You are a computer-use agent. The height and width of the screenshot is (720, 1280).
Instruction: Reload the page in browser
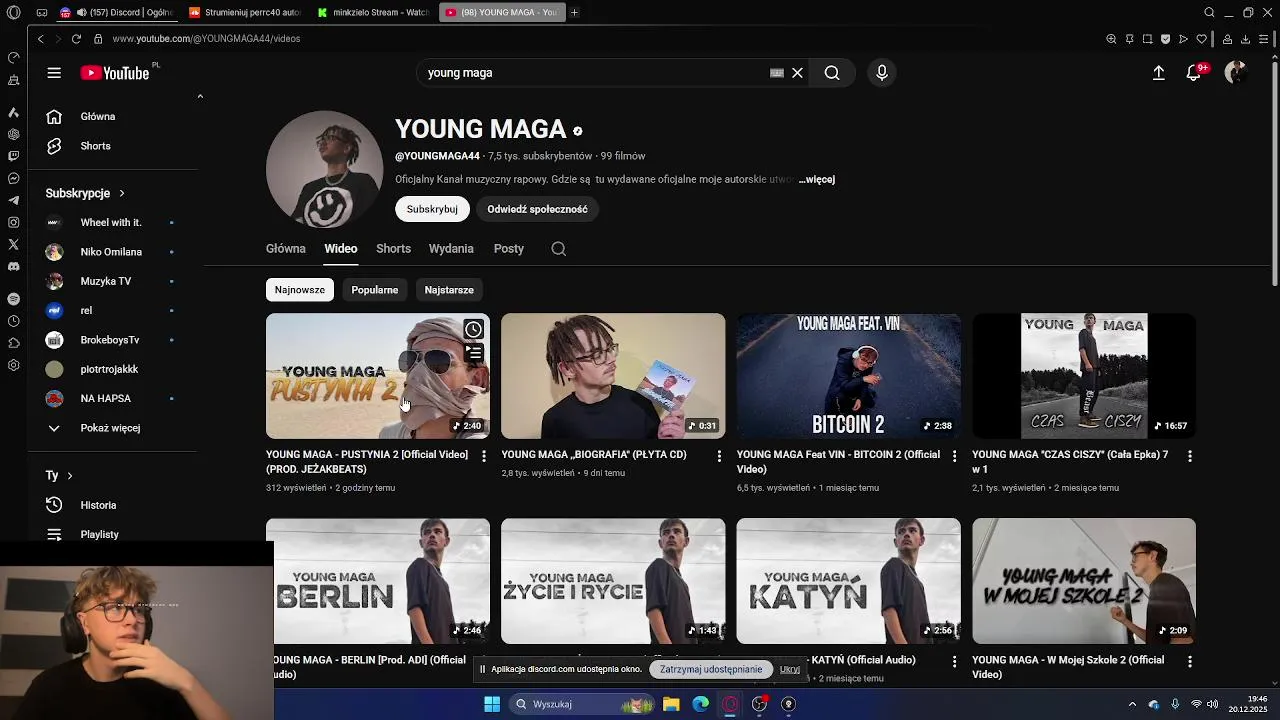(76, 38)
